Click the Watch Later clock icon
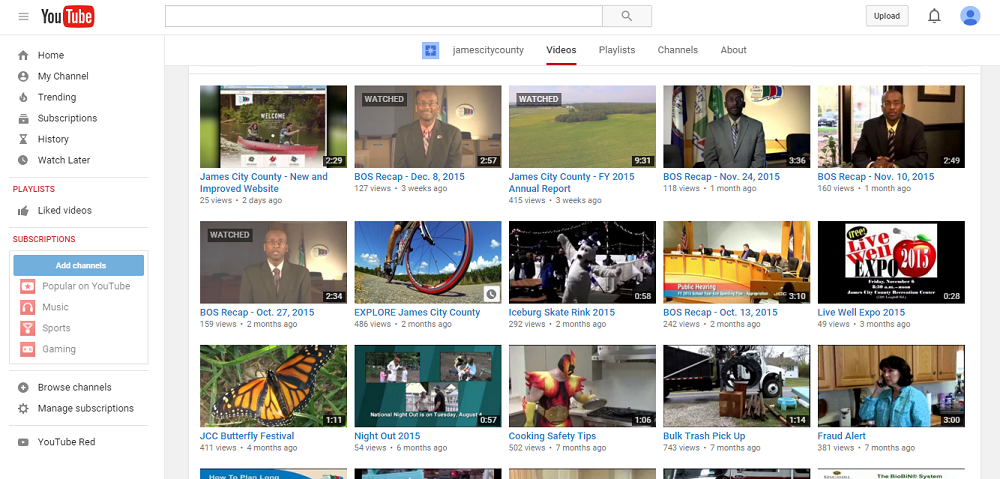This screenshot has height=479, width=1000. tap(24, 160)
